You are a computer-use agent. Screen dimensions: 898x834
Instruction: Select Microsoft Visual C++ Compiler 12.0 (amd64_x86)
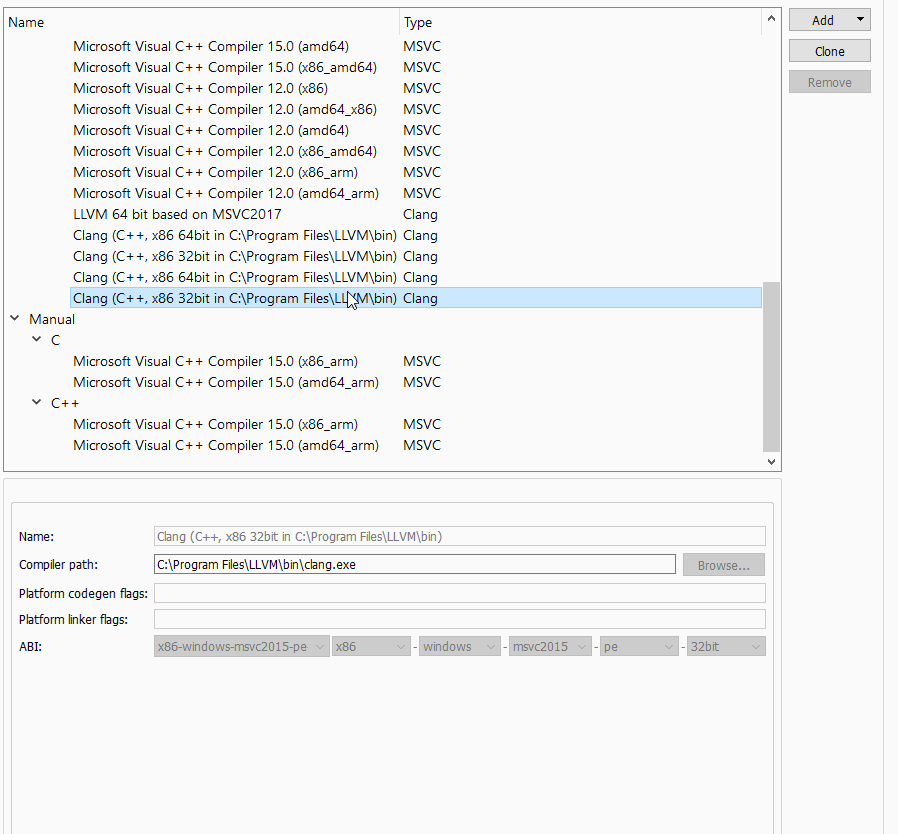click(x=225, y=109)
